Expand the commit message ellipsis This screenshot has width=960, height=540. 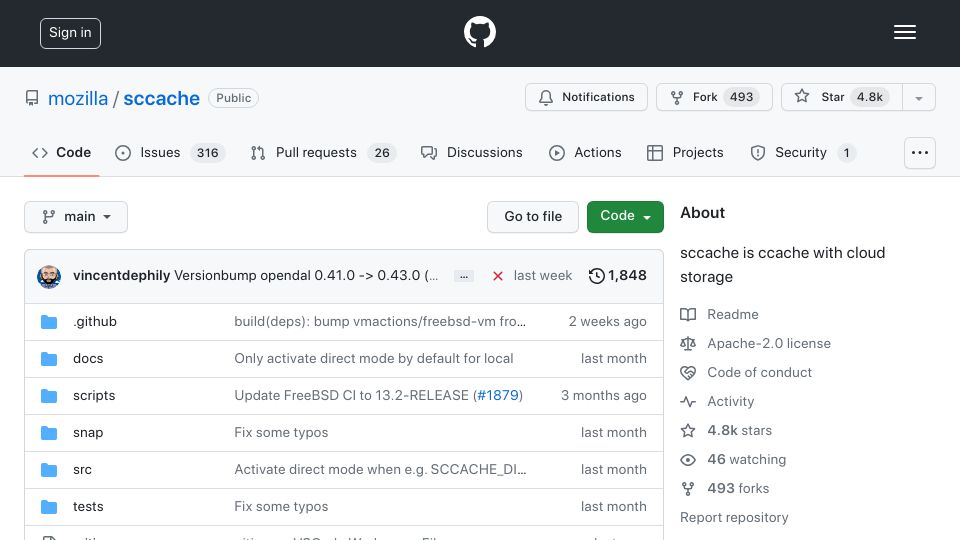point(463,276)
